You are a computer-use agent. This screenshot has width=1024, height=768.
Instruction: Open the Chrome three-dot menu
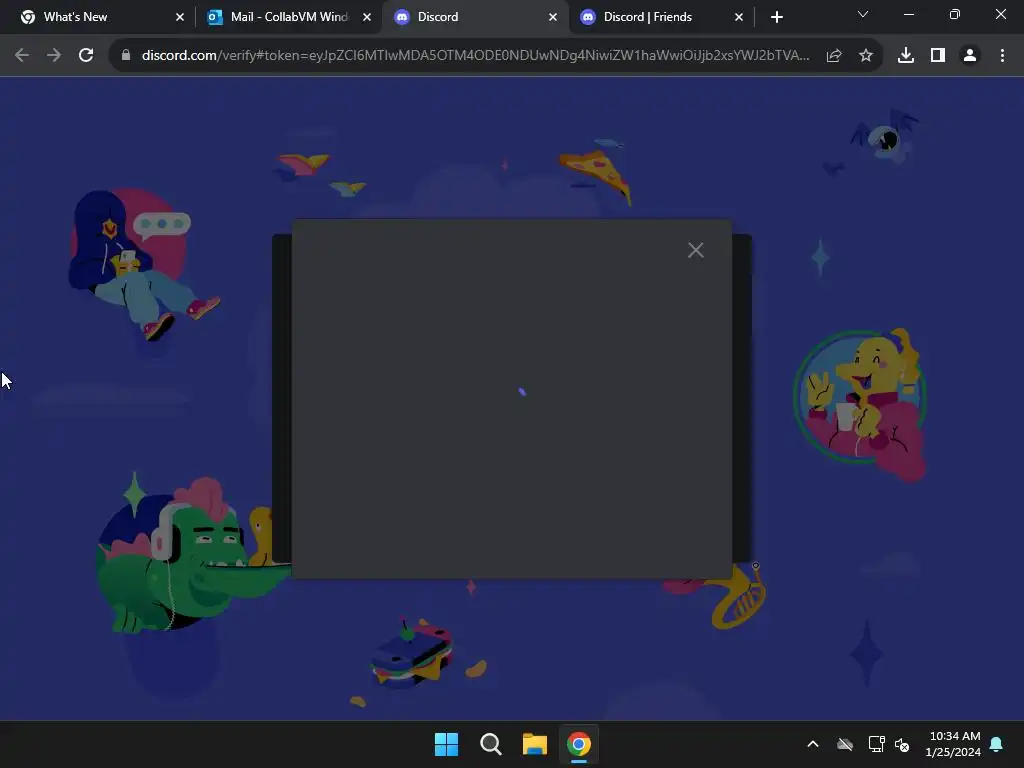1002,56
